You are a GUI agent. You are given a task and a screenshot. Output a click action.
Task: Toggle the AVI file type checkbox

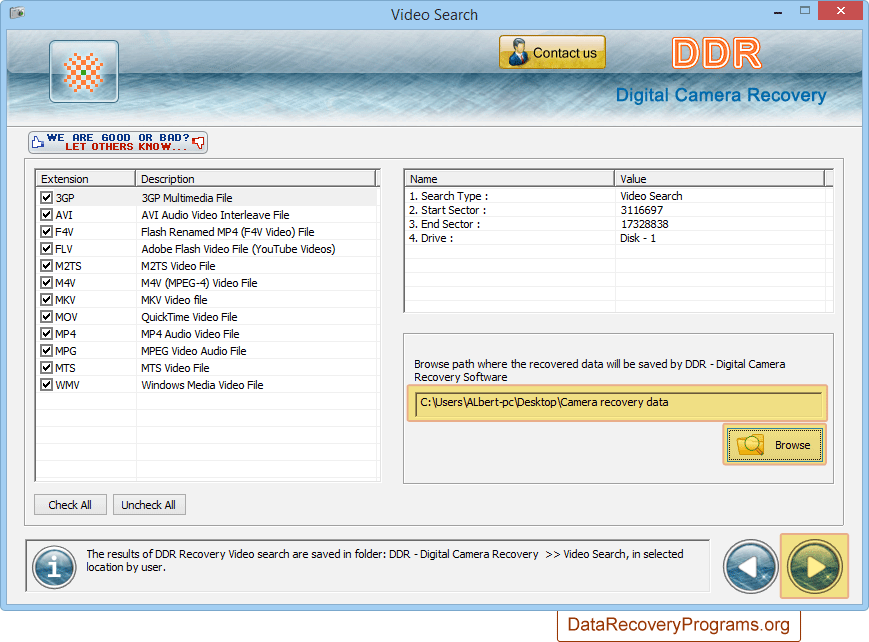pos(46,215)
